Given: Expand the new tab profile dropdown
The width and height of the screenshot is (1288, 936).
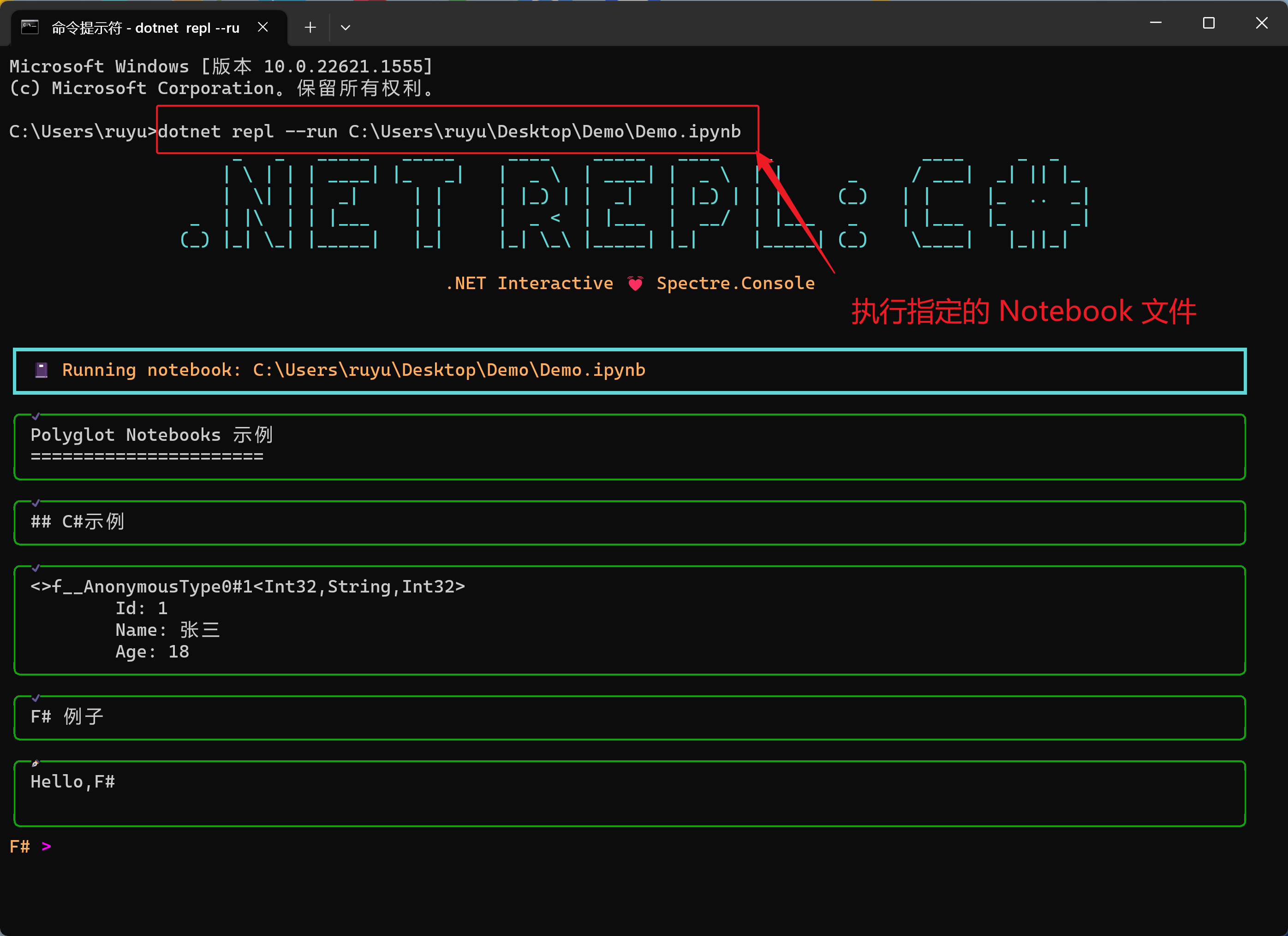Looking at the screenshot, I should [345, 27].
